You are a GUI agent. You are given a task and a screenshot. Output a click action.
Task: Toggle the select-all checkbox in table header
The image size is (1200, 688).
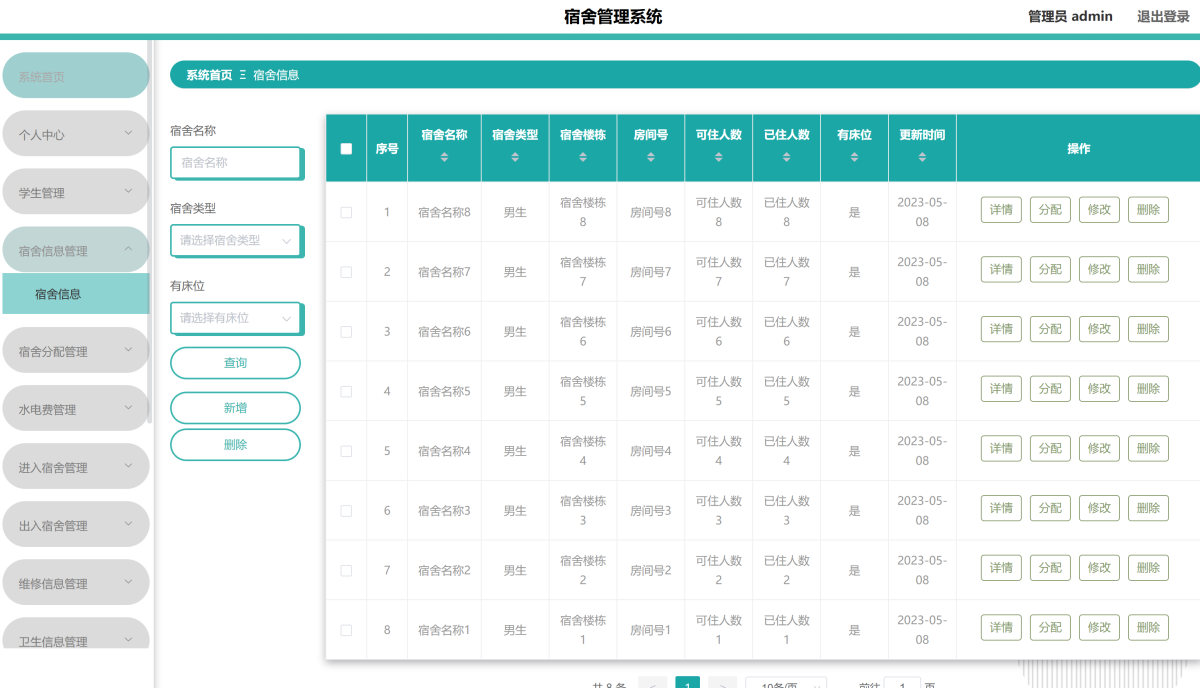click(346, 149)
